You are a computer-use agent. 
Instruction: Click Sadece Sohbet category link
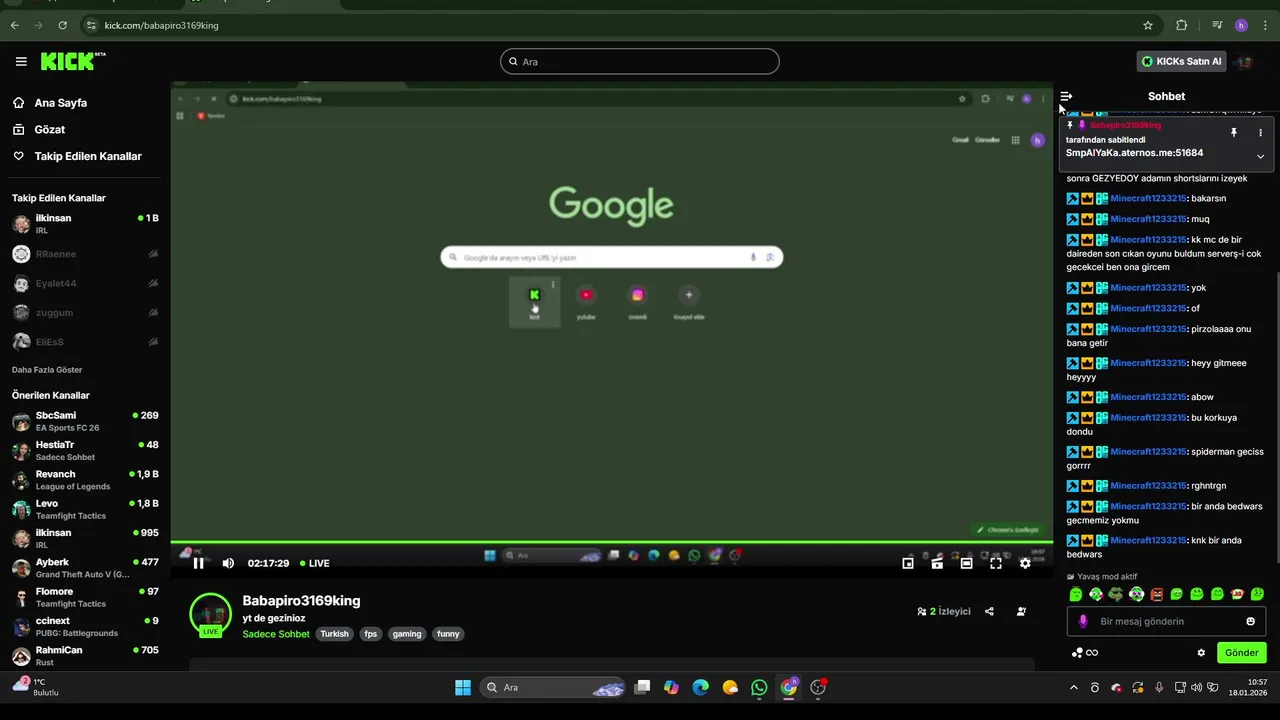coord(276,634)
